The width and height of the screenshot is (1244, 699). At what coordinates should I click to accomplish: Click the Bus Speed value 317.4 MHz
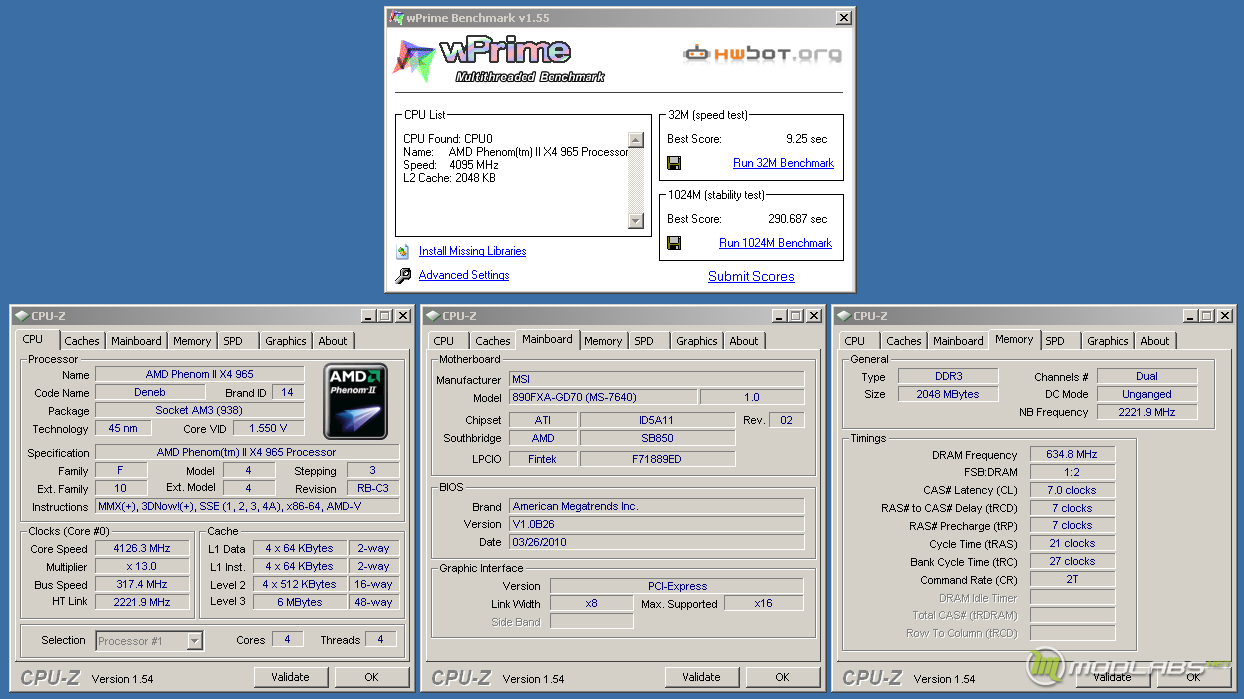[x=142, y=584]
